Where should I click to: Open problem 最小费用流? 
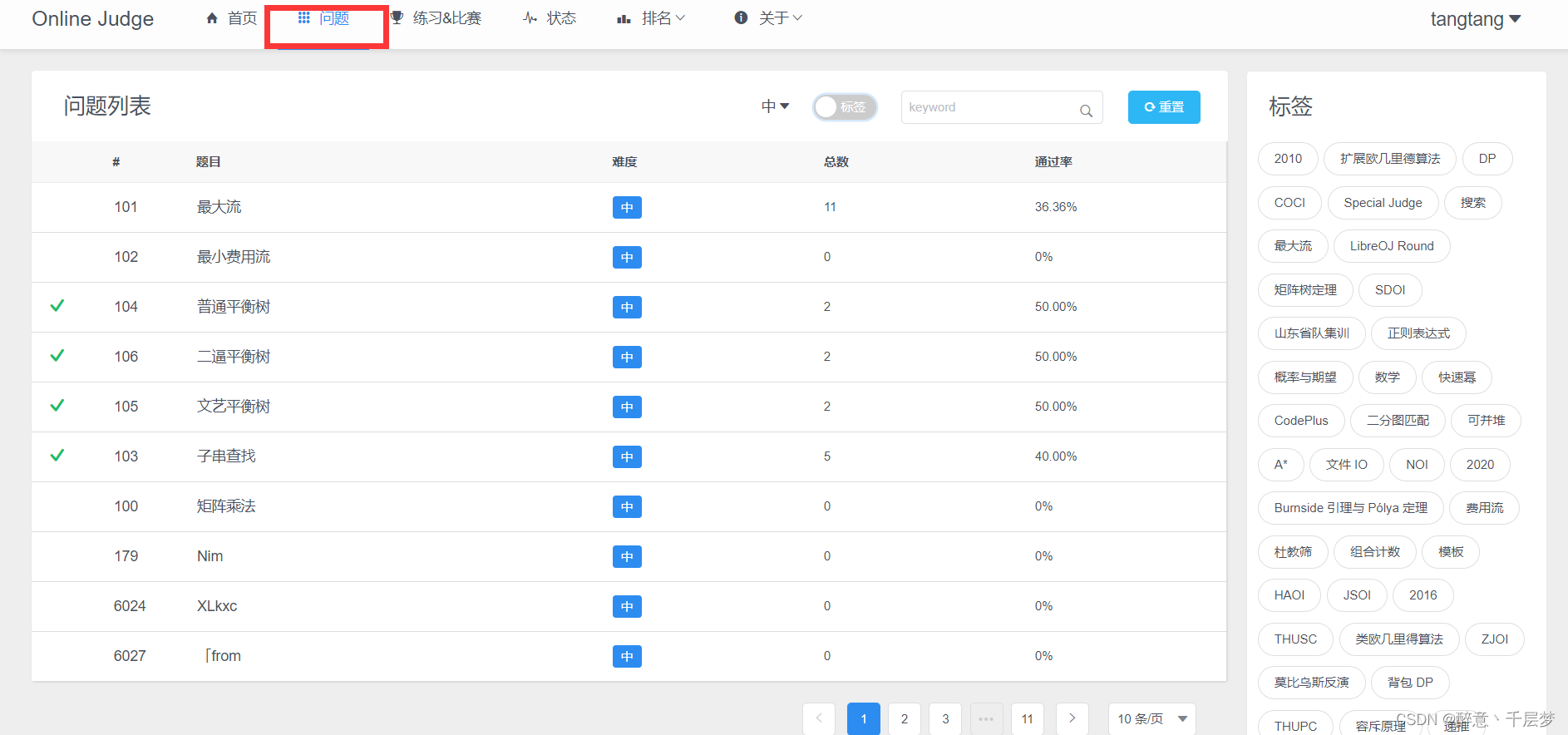[x=234, y=257]
